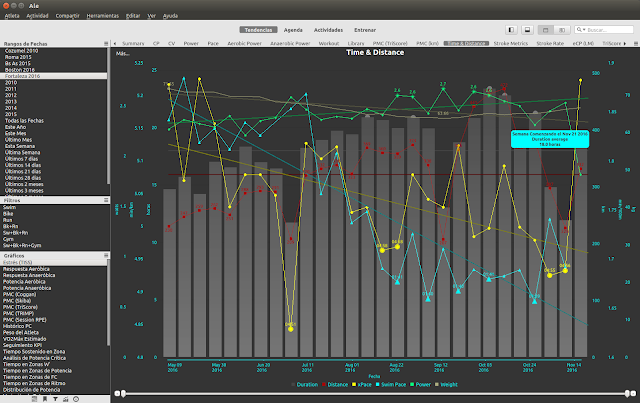Toggle the Weight series in legend

pos(447,385)
